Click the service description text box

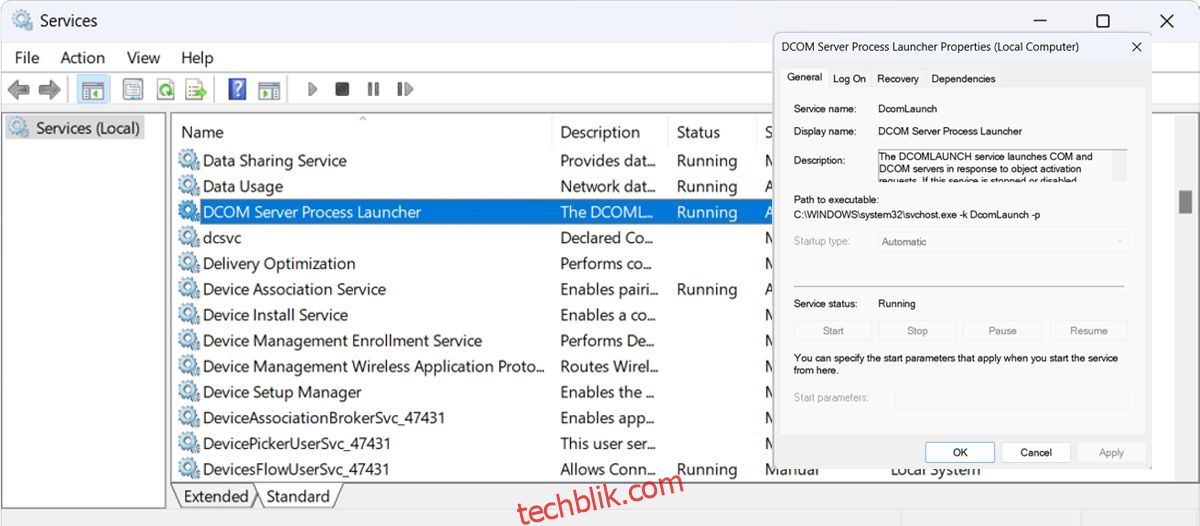(1002, 165)
